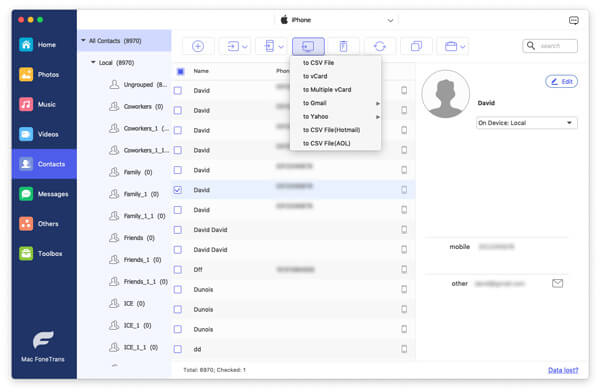Click the delete contacts trash icon
Image resolution: width=600 pixels, height=392 pixels.
click(343, 46)
